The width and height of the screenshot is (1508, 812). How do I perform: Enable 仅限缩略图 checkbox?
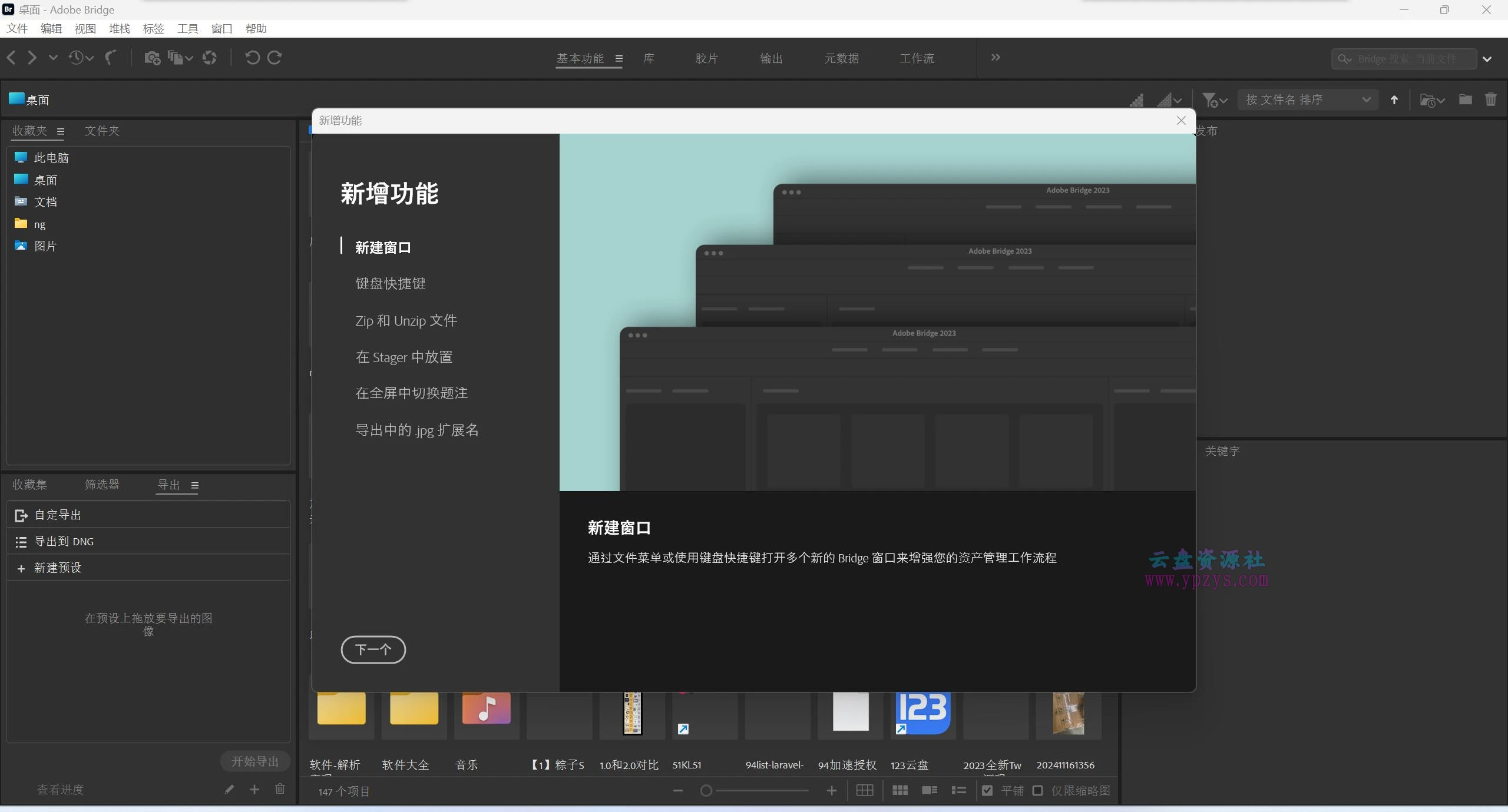point(1038,790)
